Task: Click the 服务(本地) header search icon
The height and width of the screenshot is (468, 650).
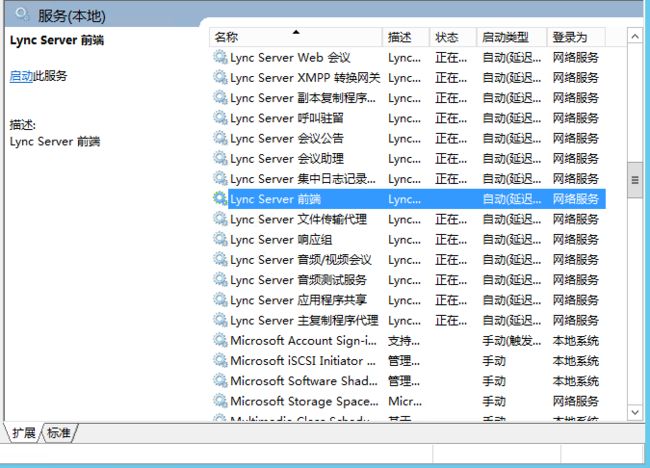Action: (x=22, y=15)
